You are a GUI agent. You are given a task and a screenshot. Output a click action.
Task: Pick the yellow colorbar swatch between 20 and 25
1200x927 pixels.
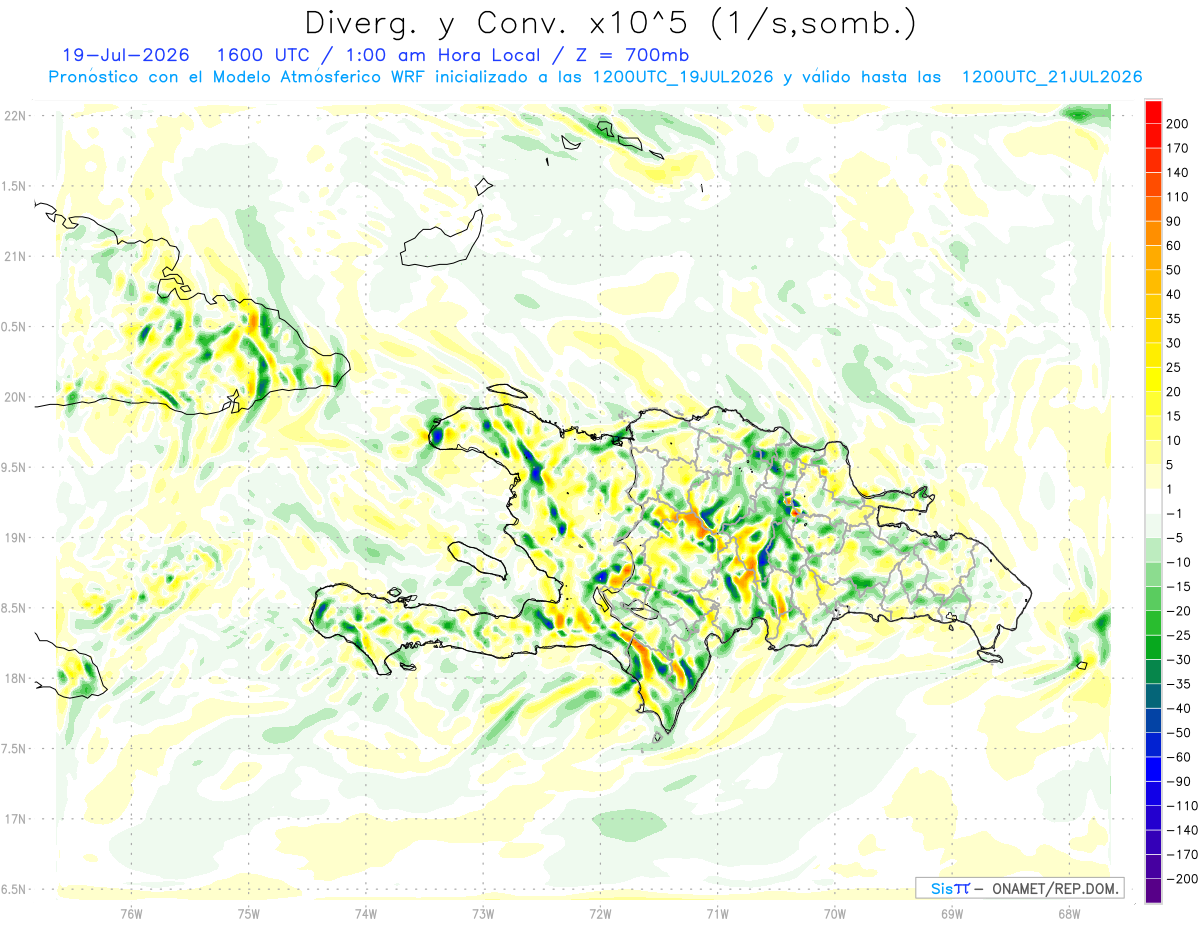pos(1153,379)
